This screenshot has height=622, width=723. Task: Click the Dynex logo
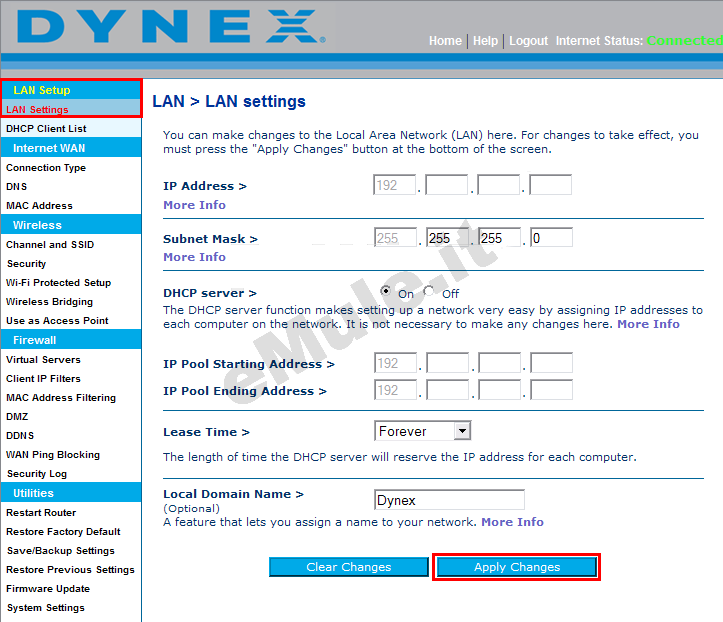pos(171,26)
